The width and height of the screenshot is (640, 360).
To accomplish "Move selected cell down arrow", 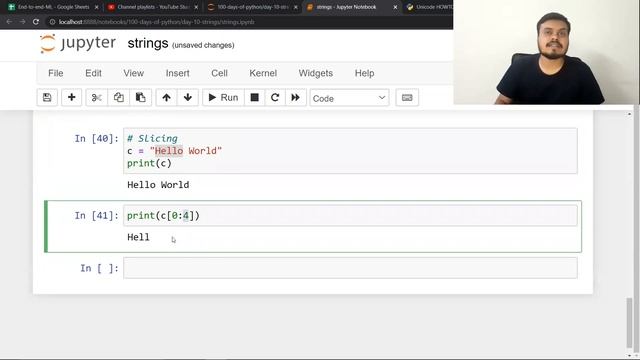I will tap(188, 98).
